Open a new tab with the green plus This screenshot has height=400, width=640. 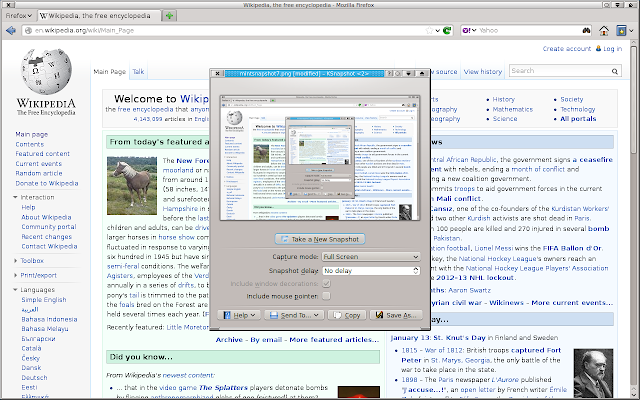click(169, 16)
